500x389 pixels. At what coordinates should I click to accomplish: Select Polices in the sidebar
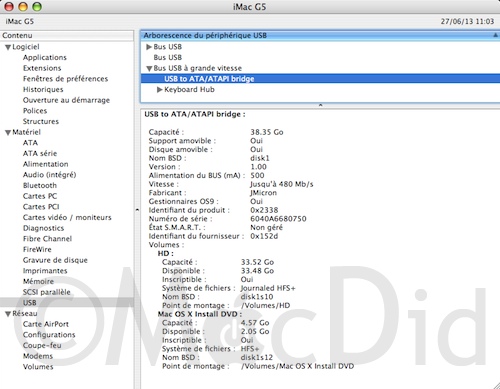[x=35, y=111]
